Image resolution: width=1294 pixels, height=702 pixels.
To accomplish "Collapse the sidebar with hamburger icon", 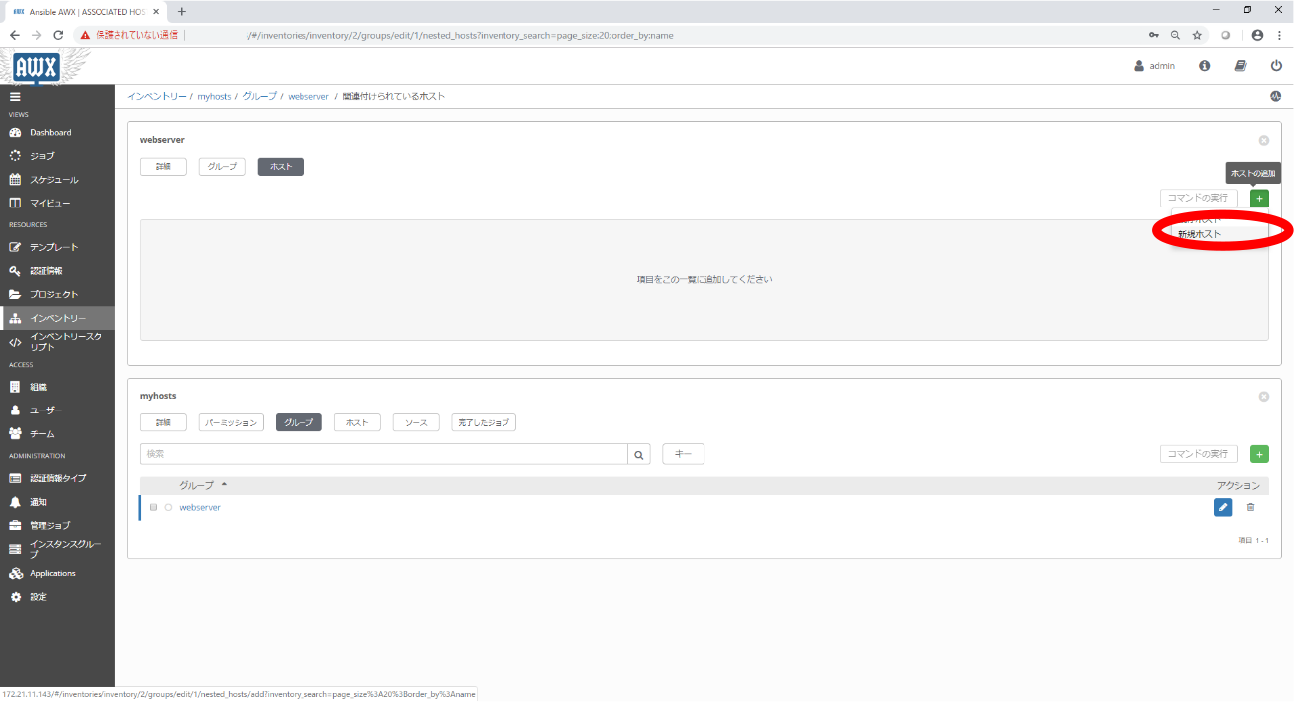I will (15, 97).
